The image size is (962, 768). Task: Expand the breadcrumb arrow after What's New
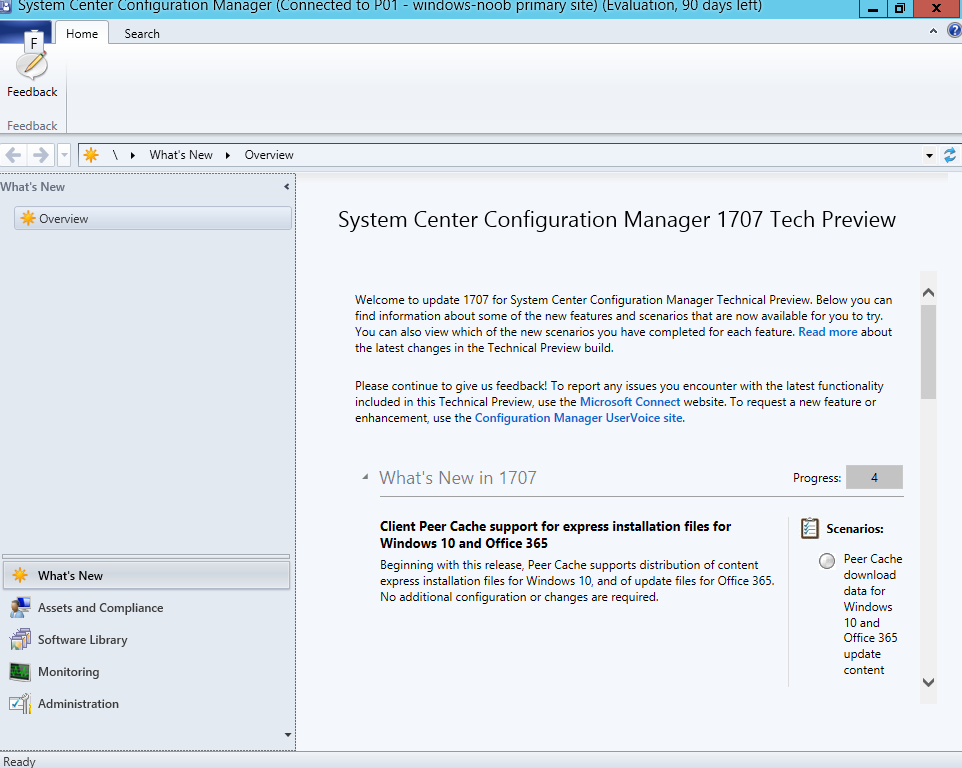228,155
